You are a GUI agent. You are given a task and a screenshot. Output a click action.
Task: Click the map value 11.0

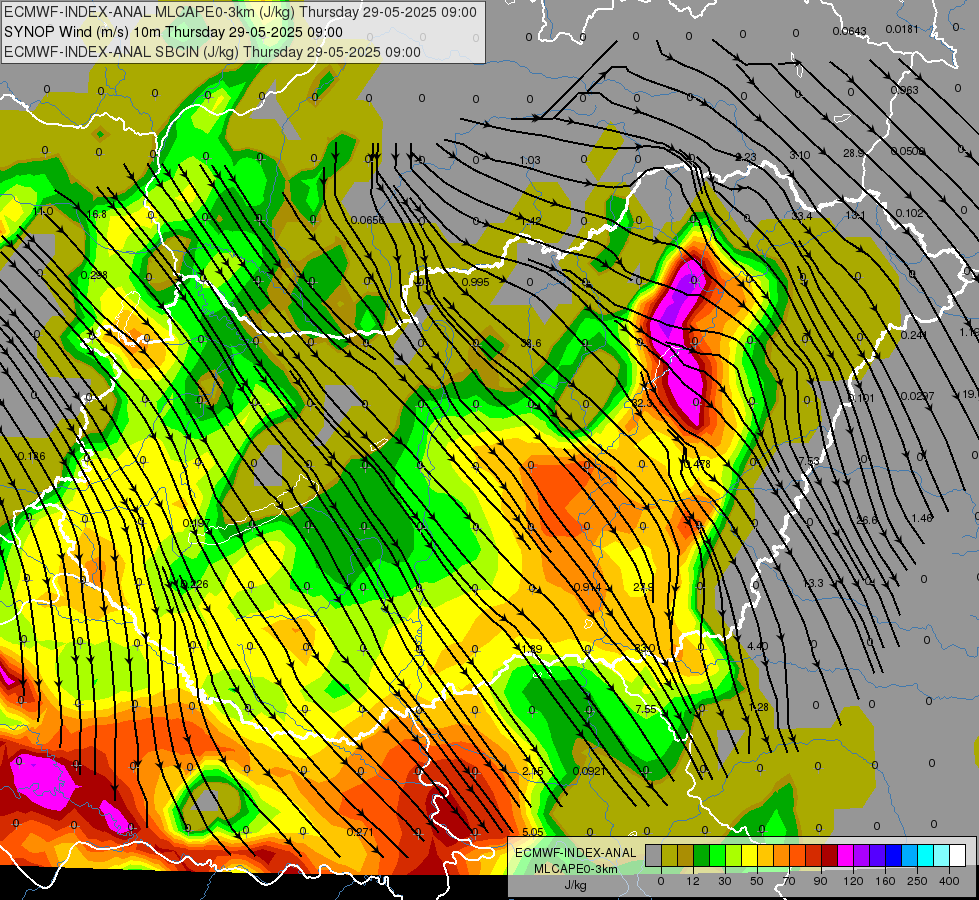click(x=43, y=212)
